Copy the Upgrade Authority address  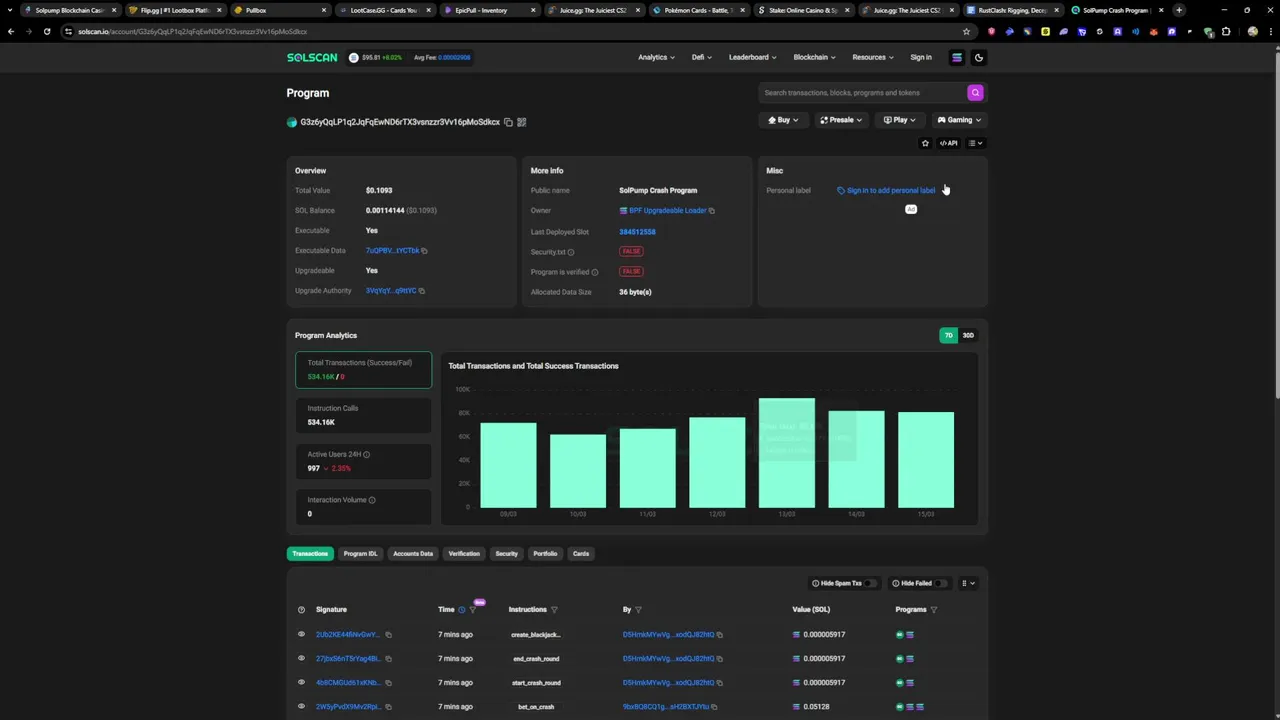coord(421,291)
